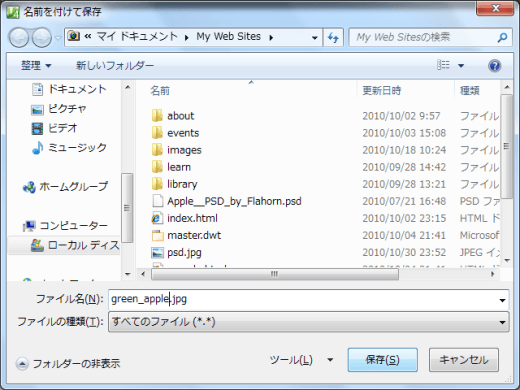This screenshot has width=520, height=390.
Task: Select the learn folder icon
Action: pos(157,167)
